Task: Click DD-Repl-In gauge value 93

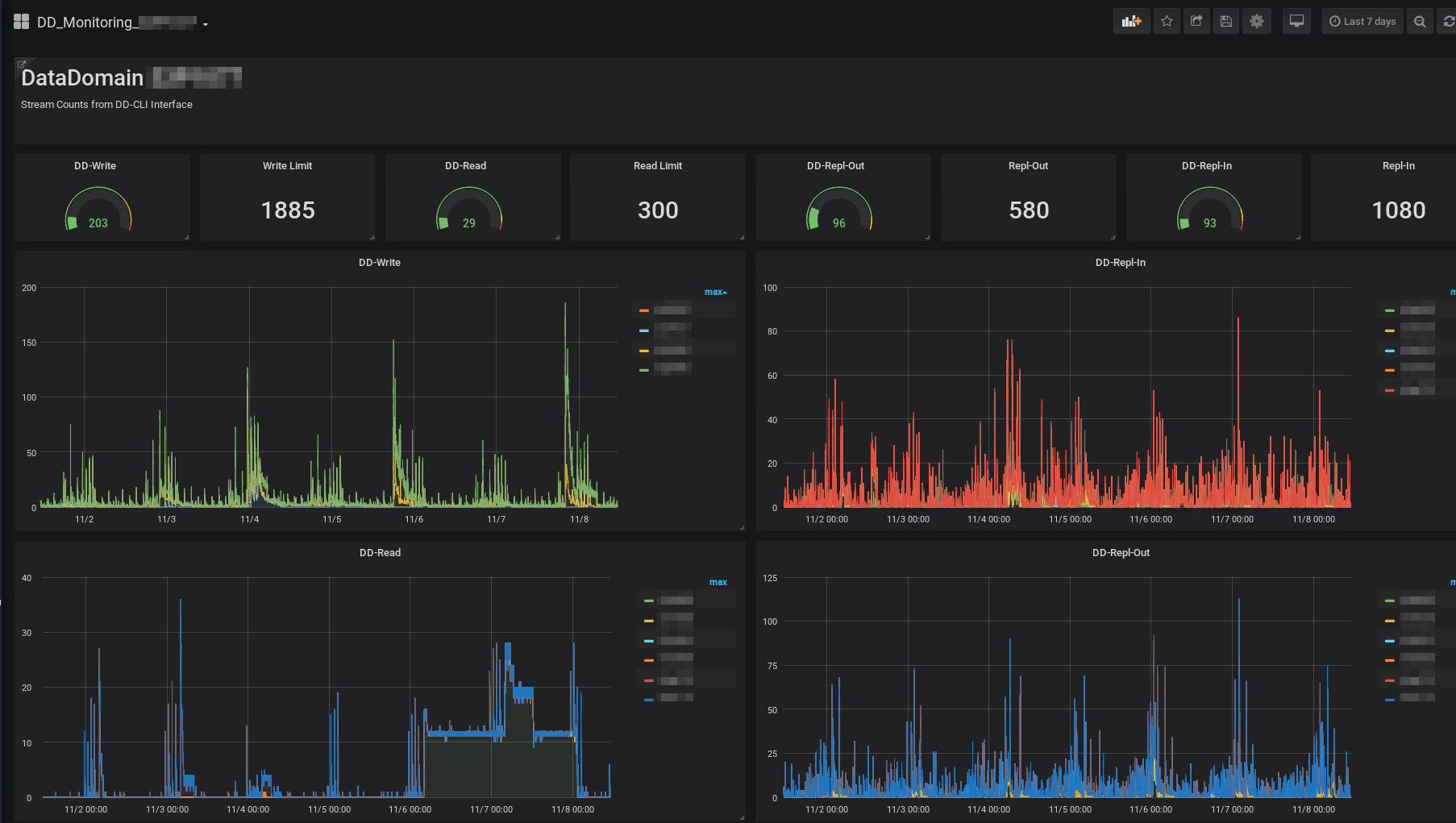Action: point(1209,223)
